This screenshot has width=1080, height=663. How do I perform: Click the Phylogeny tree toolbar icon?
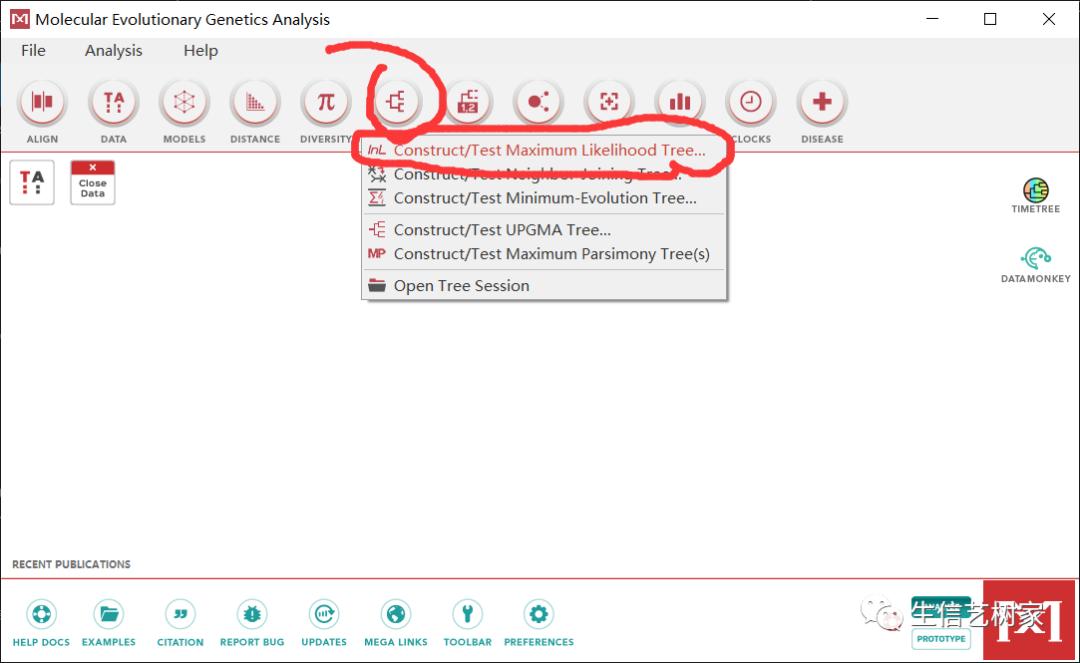(397, 102)
